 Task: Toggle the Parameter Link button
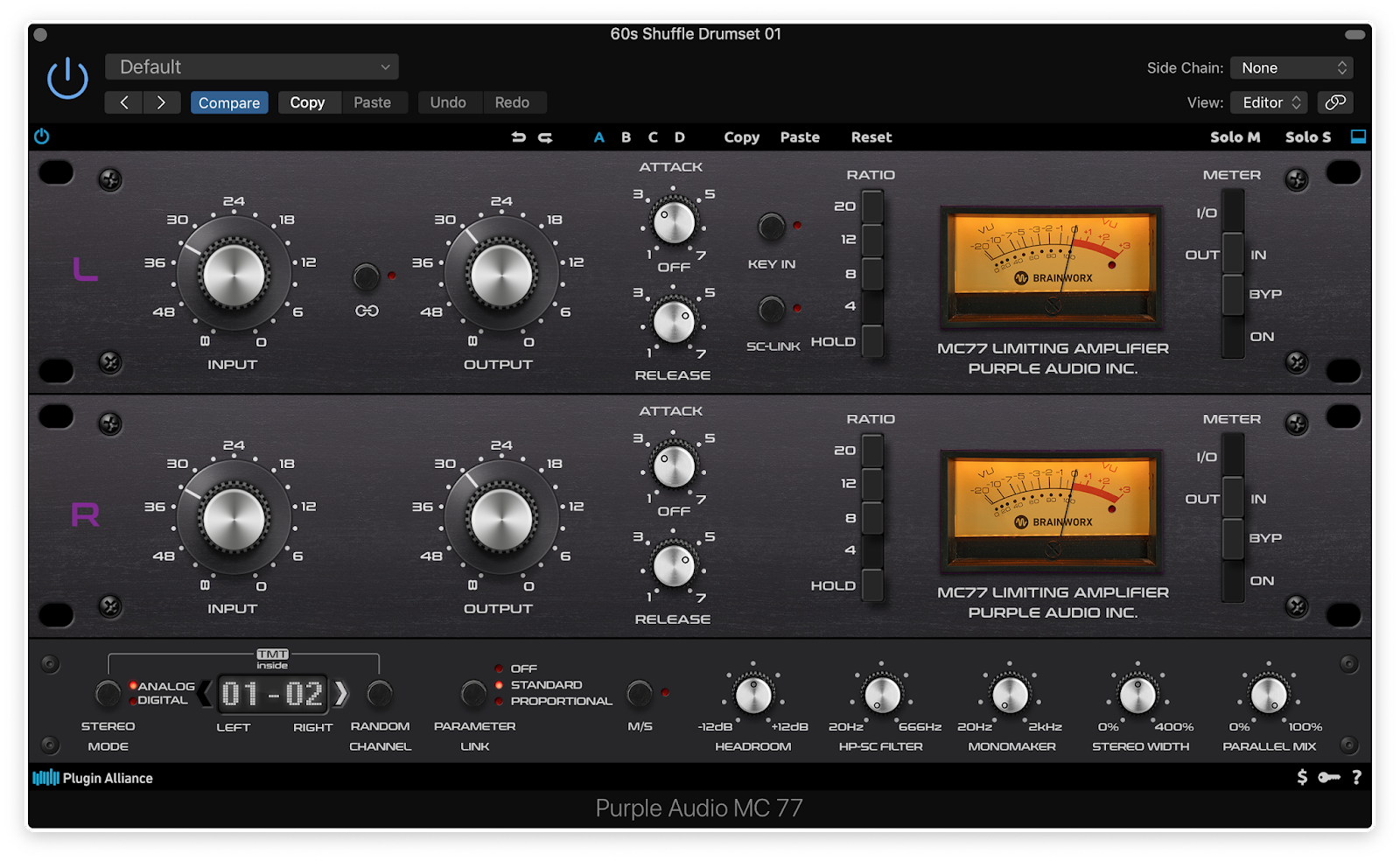(x=473, y=694)
